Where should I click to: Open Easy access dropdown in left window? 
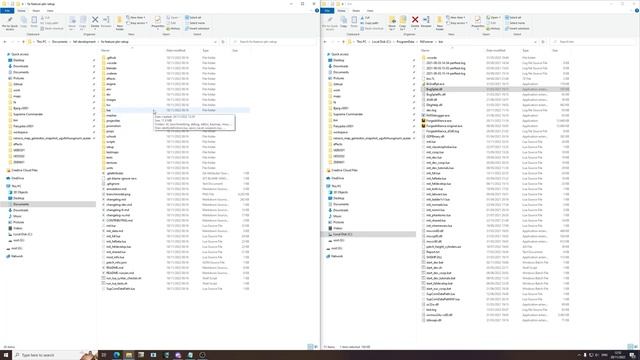click(x=137, y=23)
